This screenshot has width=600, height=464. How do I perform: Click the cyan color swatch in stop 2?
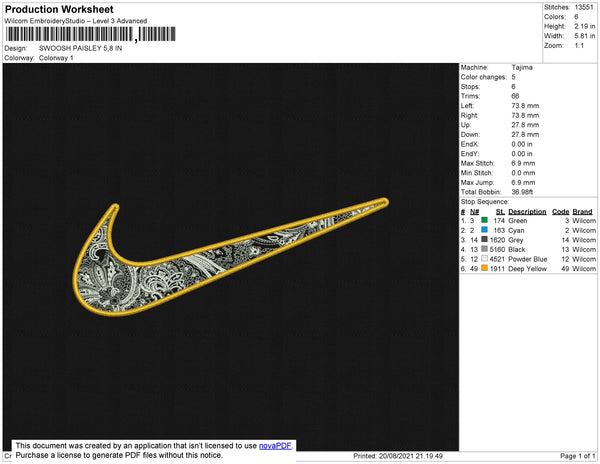484,230
